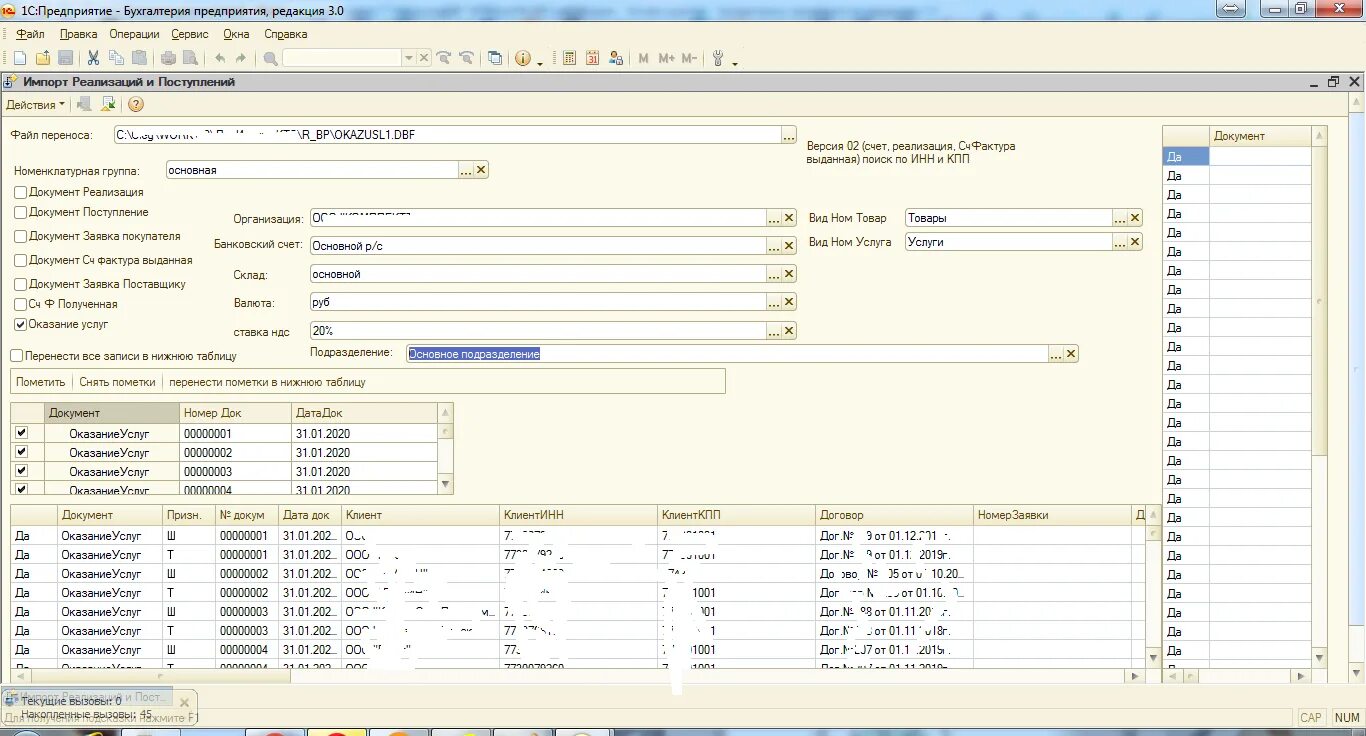Click the Find next icon
Screen dimensions: 1366x736
pyautogui.click(x=444, y=59)
